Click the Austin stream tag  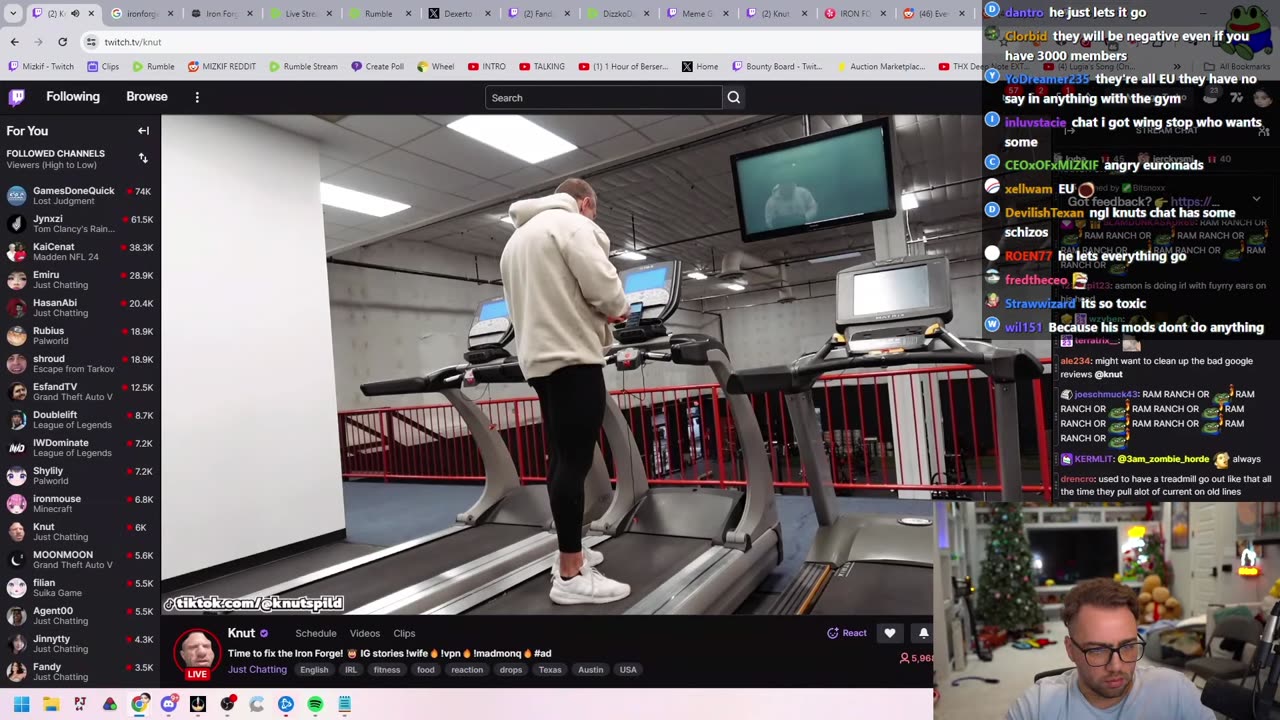(x=591, y=670)
